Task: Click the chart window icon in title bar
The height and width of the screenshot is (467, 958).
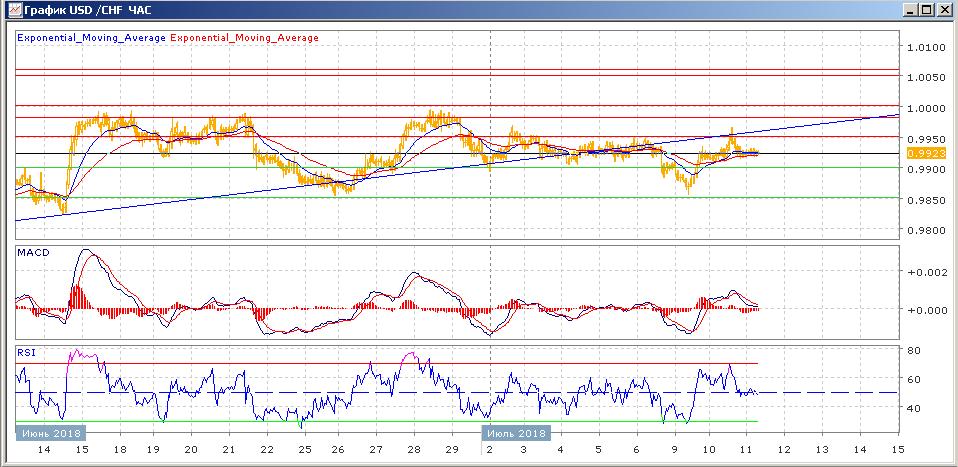Action: click(11, 10)
